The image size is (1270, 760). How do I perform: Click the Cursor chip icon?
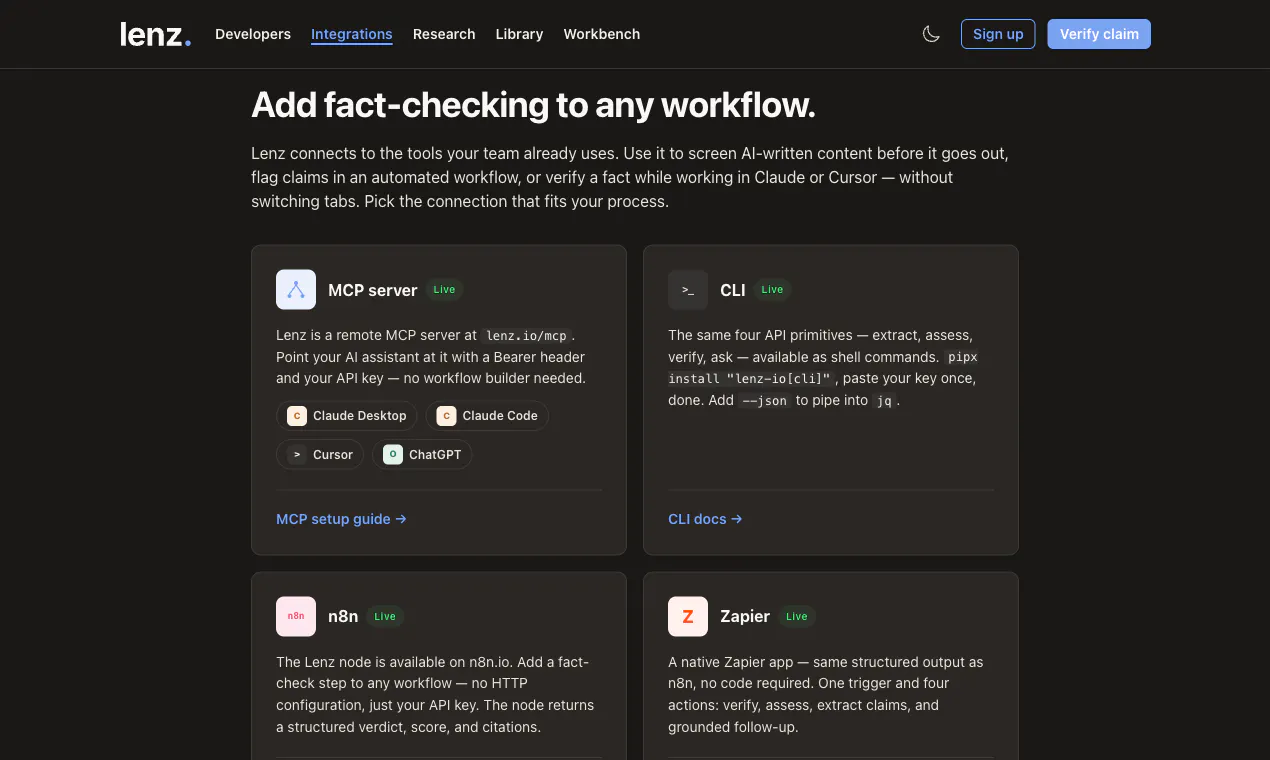tap(297, 455)
